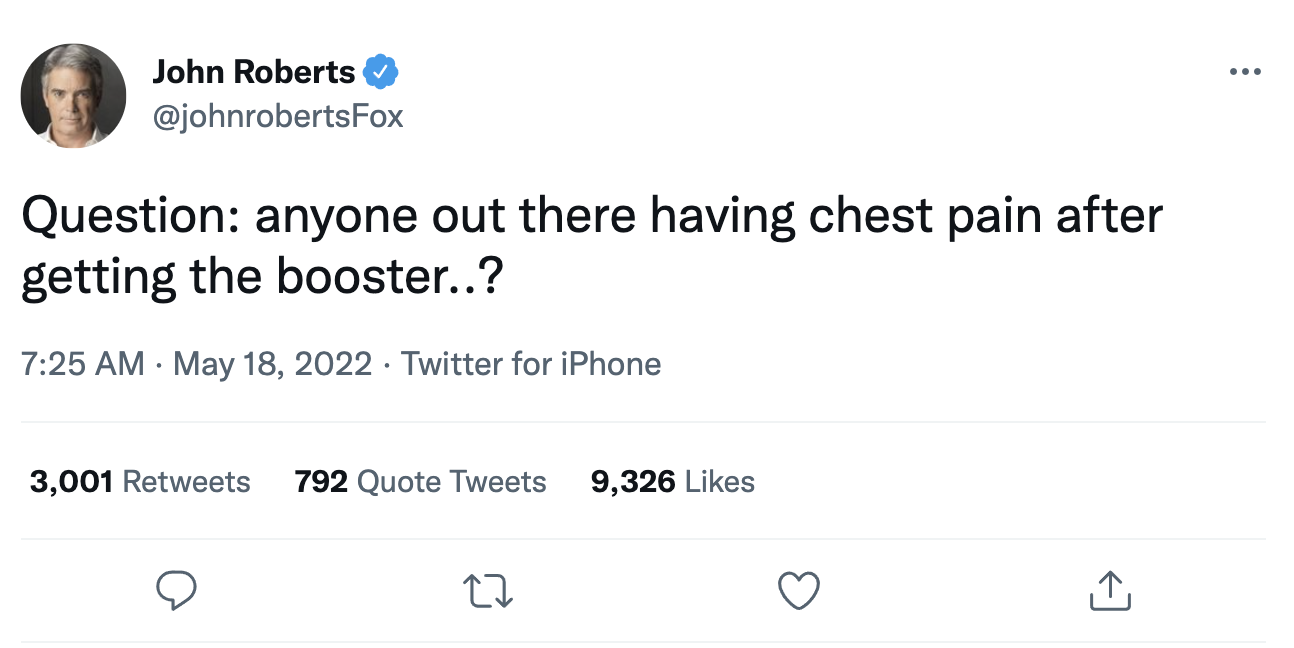The image size is (1294, 648).
Task: Retweet this post using the arrows icon
Action: click(489, 590)
